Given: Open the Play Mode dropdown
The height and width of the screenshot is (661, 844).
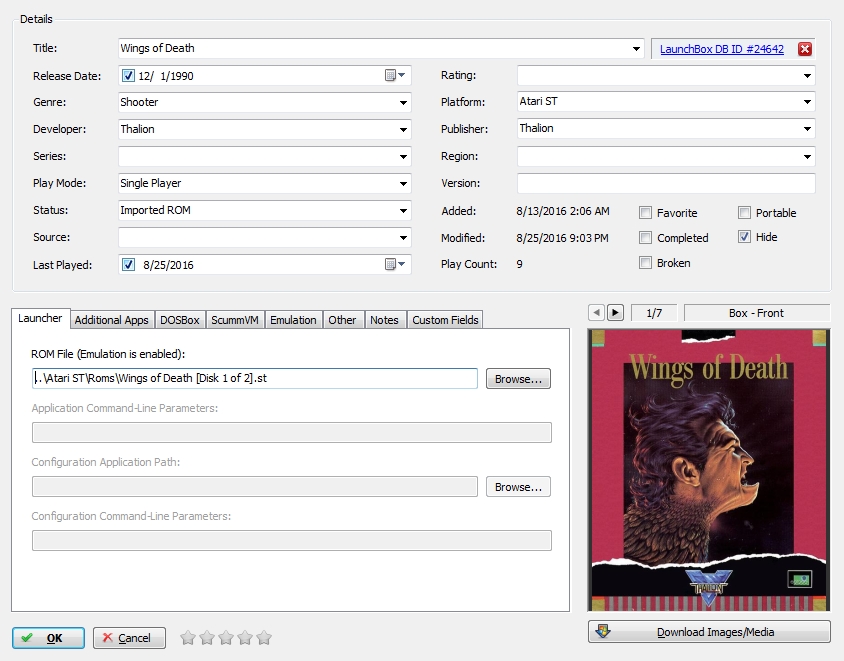Looking at the screenshot, I should [403, 184].
